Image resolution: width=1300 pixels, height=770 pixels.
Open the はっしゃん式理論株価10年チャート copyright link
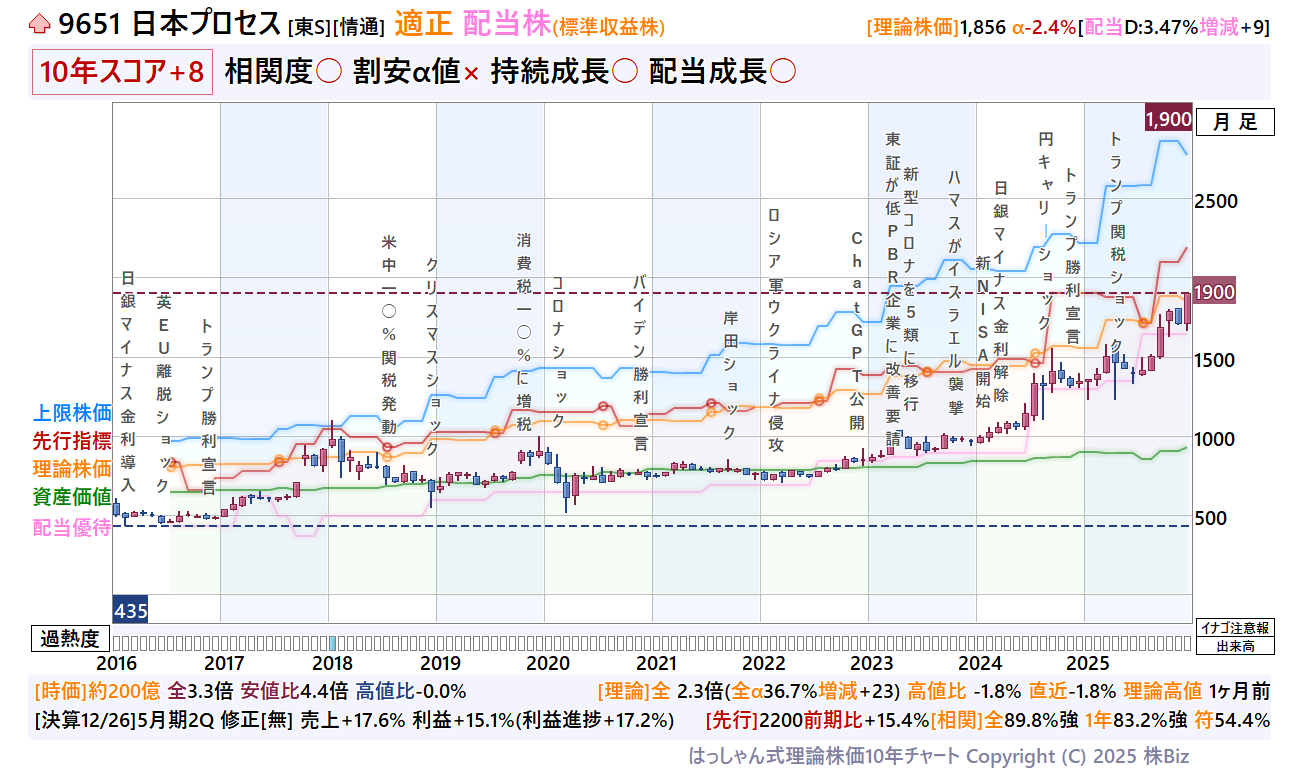938,755
